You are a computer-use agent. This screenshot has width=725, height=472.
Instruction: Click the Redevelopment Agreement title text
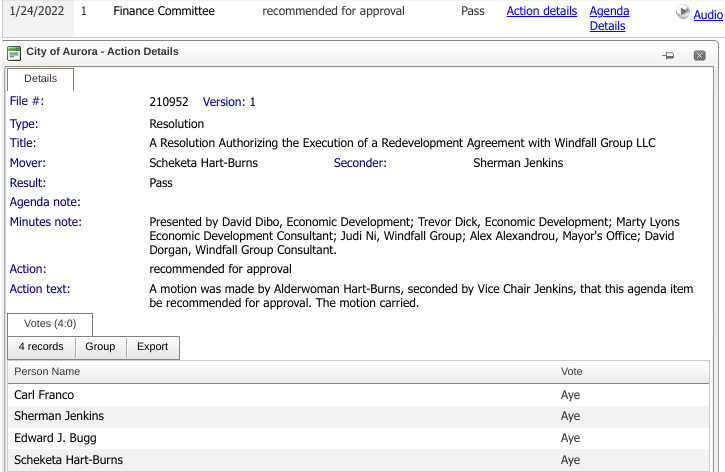pyautogui.click(x=402, y=143)
